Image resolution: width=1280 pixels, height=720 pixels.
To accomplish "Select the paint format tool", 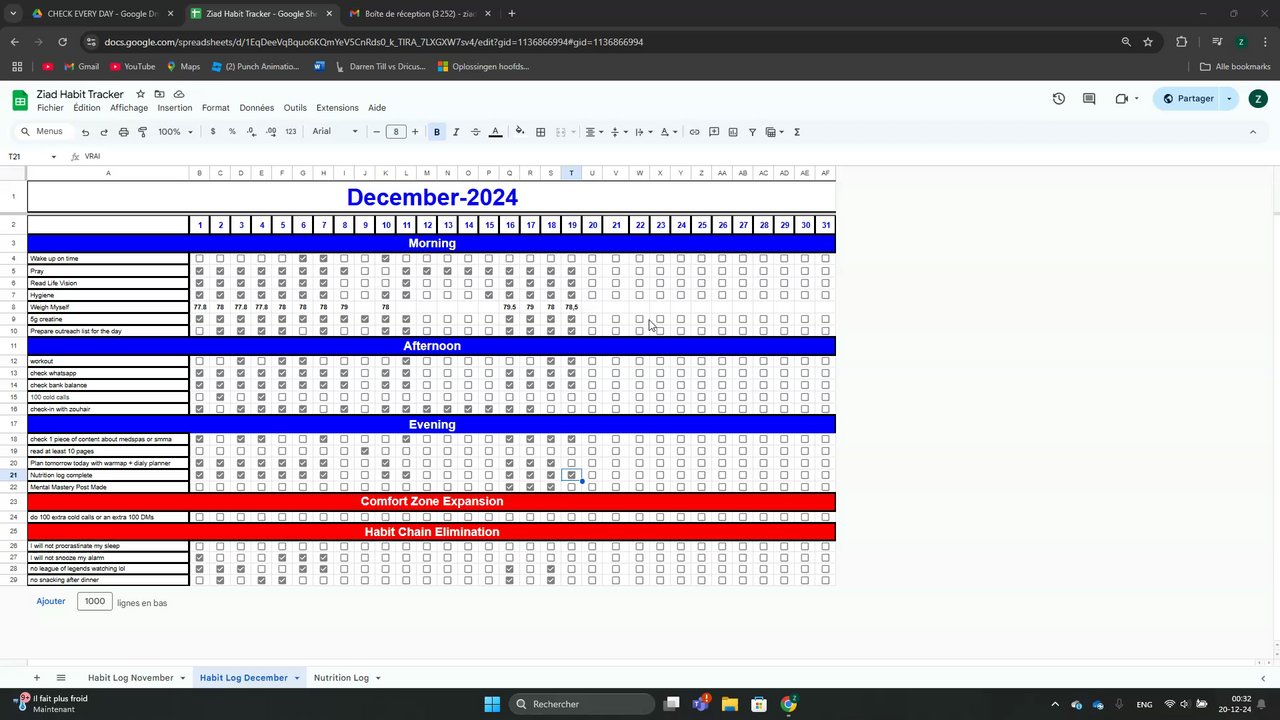I will coord(142,132).
